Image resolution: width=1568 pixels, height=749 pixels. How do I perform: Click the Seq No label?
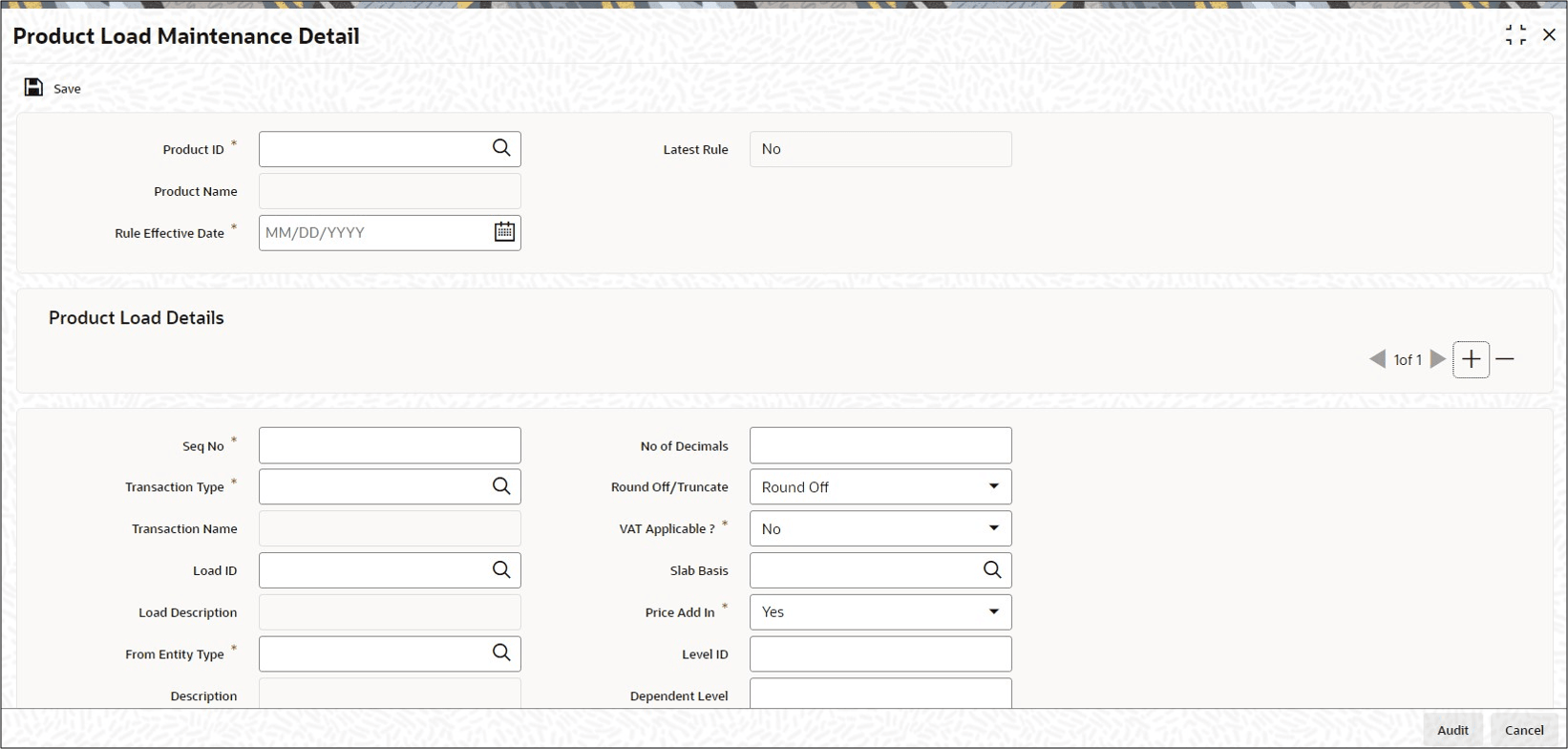(x=203, y=446)
